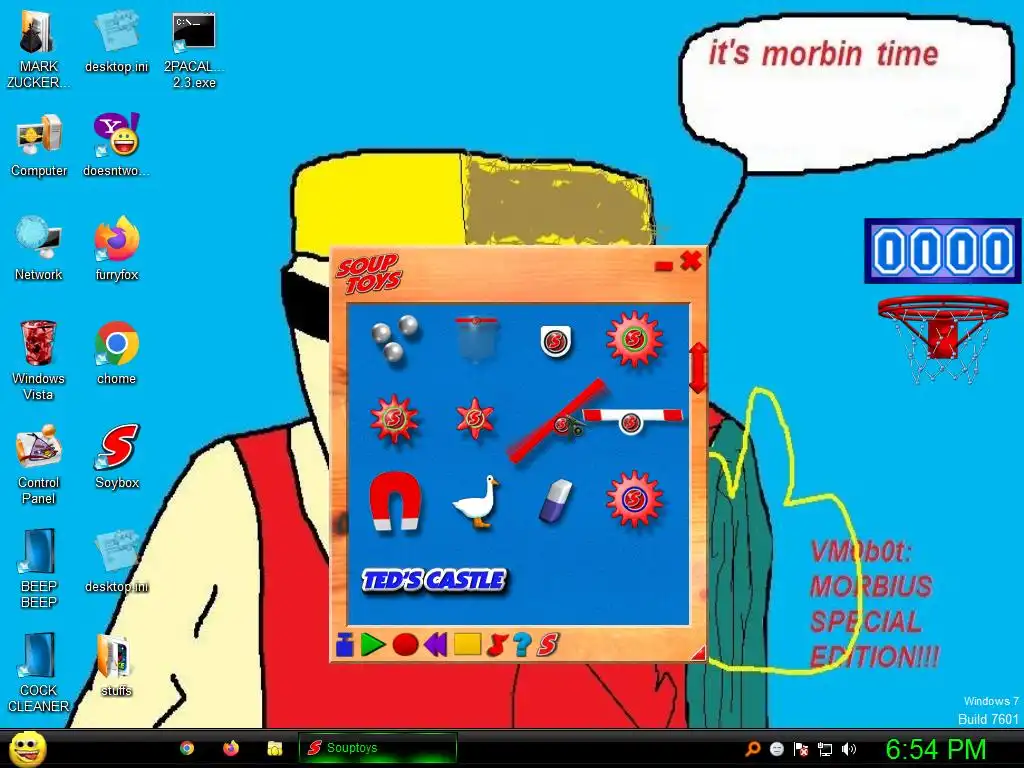Choose the white shield pin toy
Viewport: 1024px width, 768px height.
(x=556, y=341)
